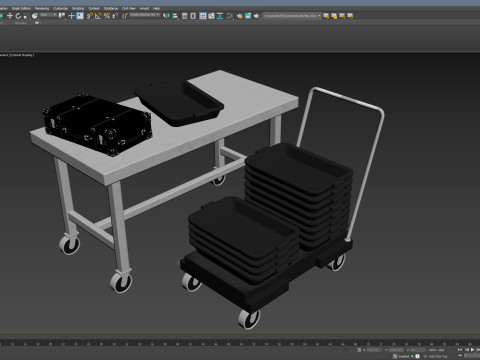Screen dimensions: 480x360
Task: Open the reference coordinate system dropdown
Action: 48,15
